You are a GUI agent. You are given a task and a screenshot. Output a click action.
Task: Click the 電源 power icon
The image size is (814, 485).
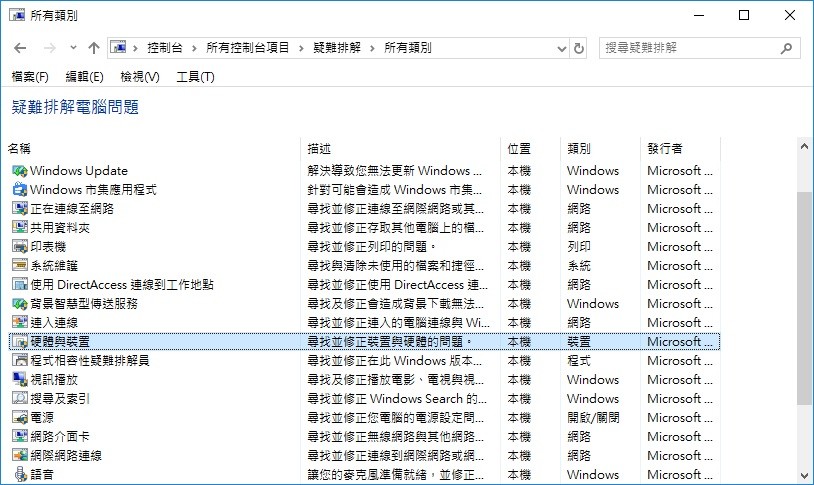point(20,417)
